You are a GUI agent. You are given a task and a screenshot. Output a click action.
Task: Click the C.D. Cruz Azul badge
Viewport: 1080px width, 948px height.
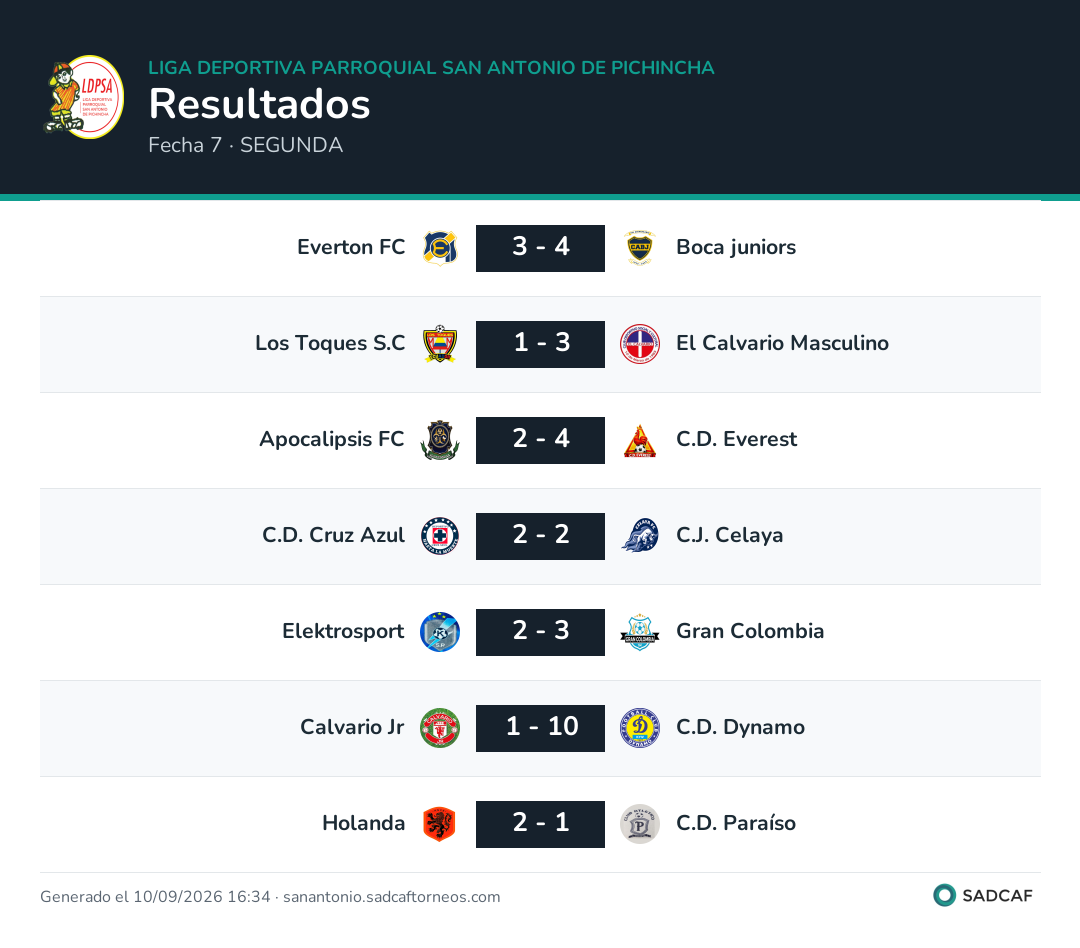[x=440, y=536]
